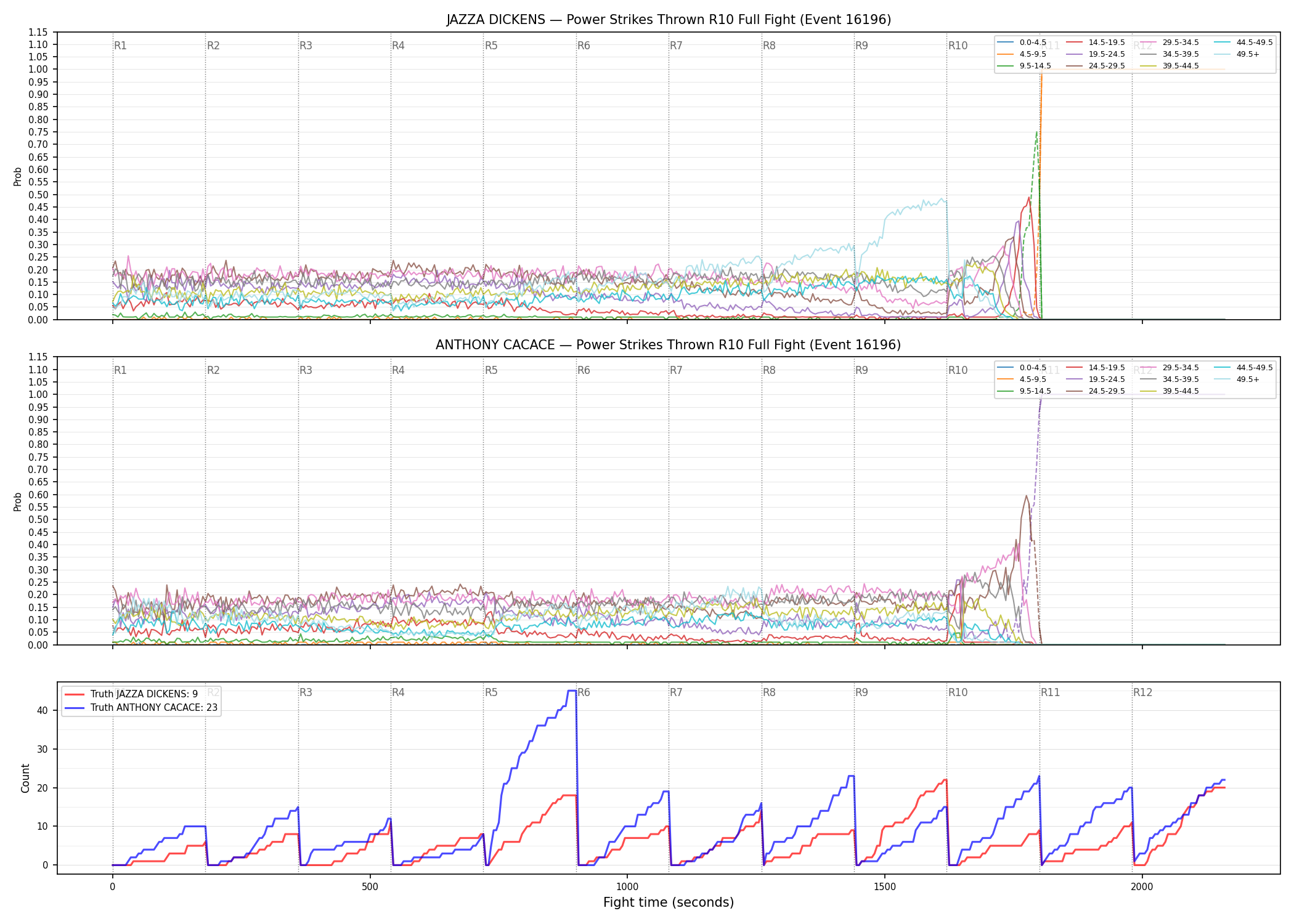
Task: Pick 14.5-19.5 legend entry in Anthony Cacace chart
Action: 1096,368
